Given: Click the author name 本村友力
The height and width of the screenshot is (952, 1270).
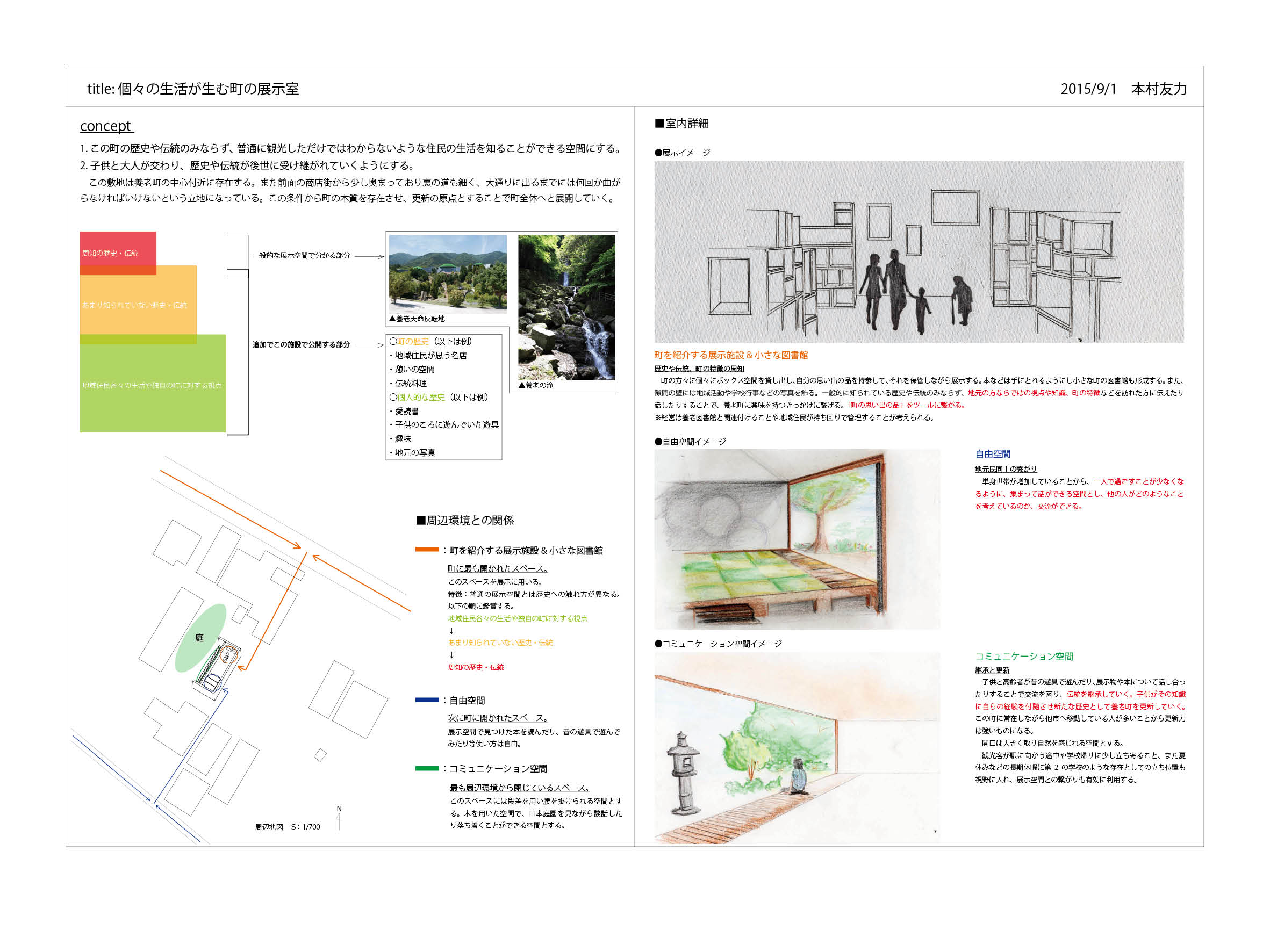Looking at the screenshot, I should (x=1159, y=89).
